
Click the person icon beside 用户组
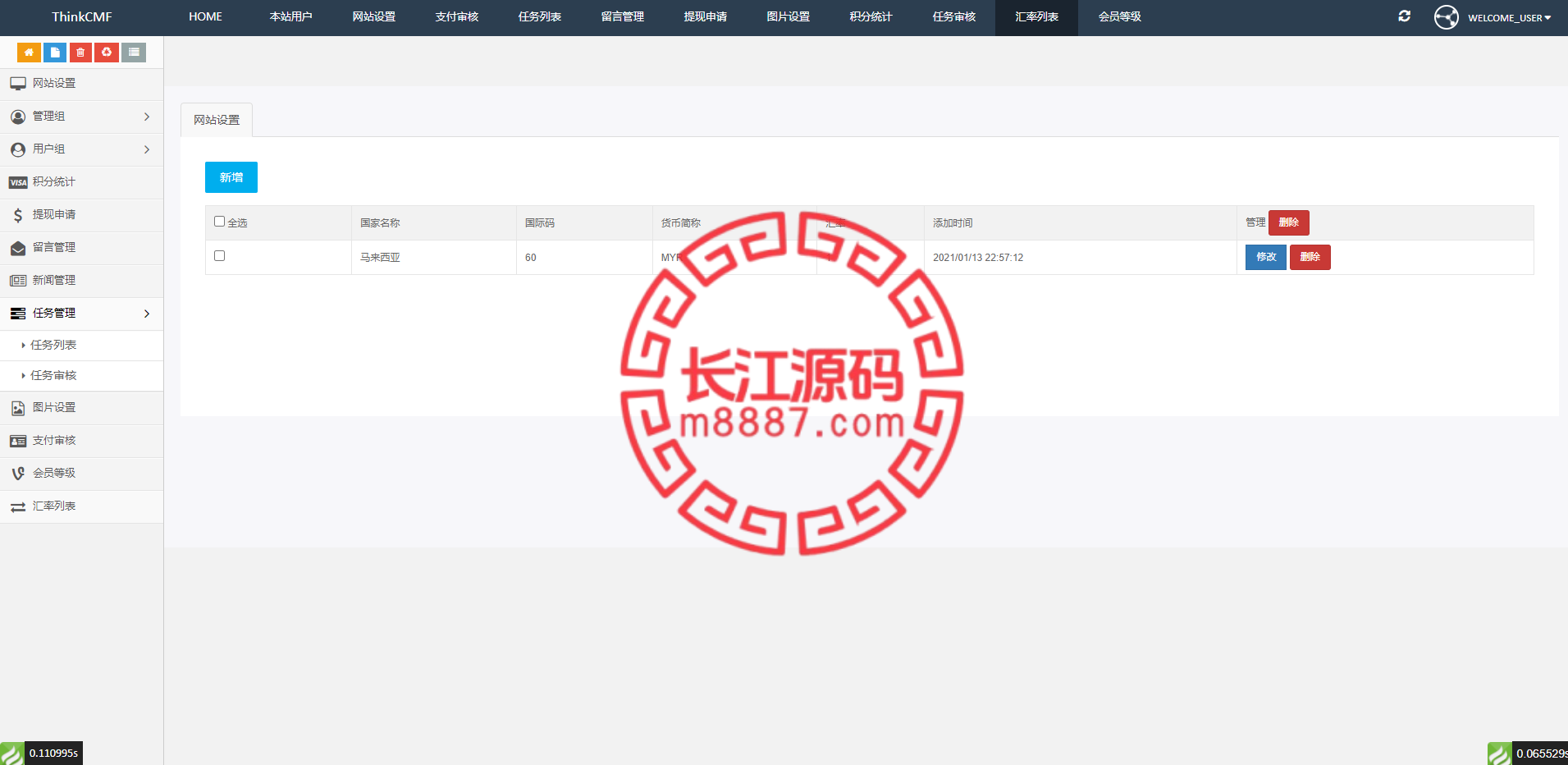click(x=18, y=149)
